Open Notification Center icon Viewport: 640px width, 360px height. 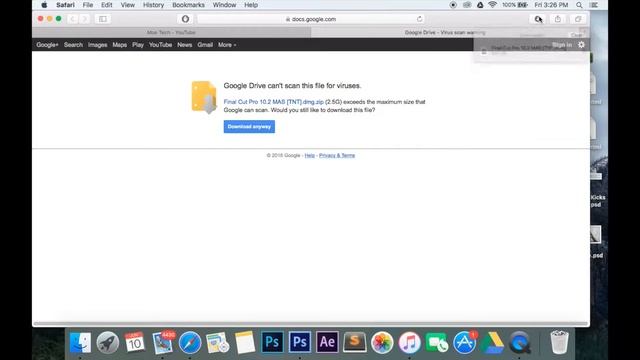(594, 5)
